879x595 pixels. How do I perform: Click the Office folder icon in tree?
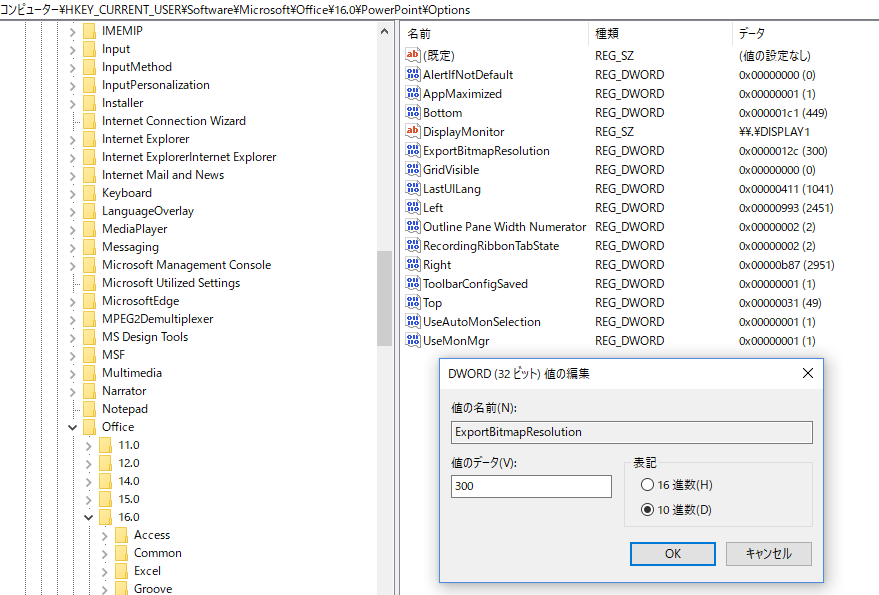coord(89,427)
